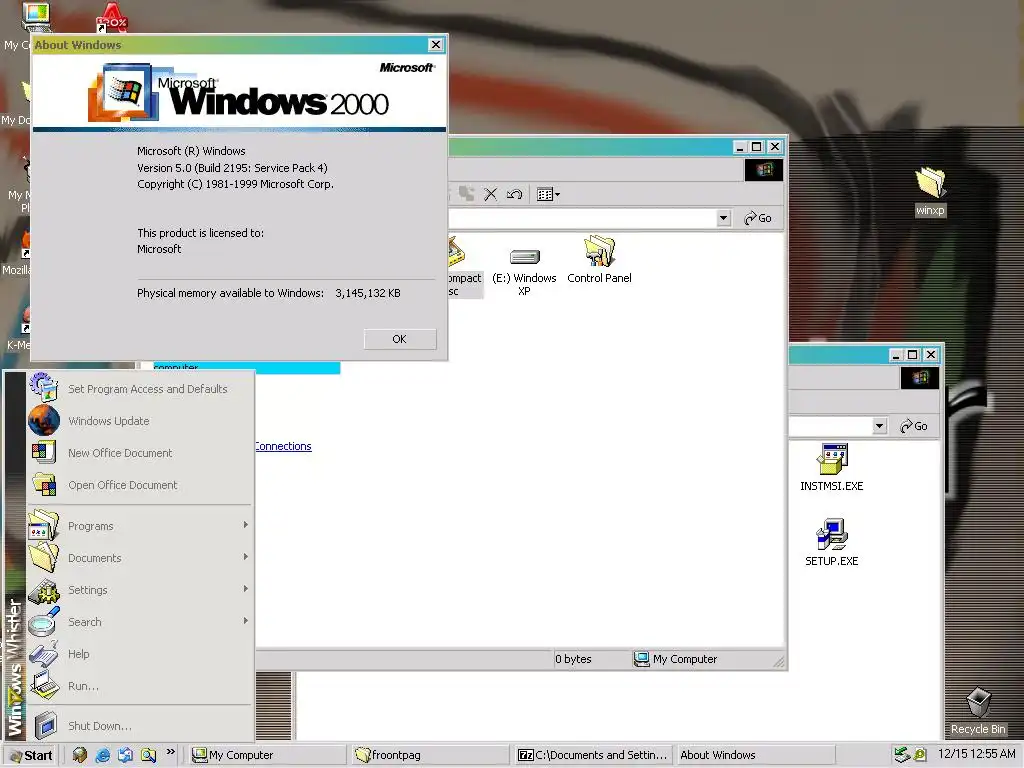Click the Search magnifier icon
Screen dimensions: 1024x768
click(x=44, y=622)
